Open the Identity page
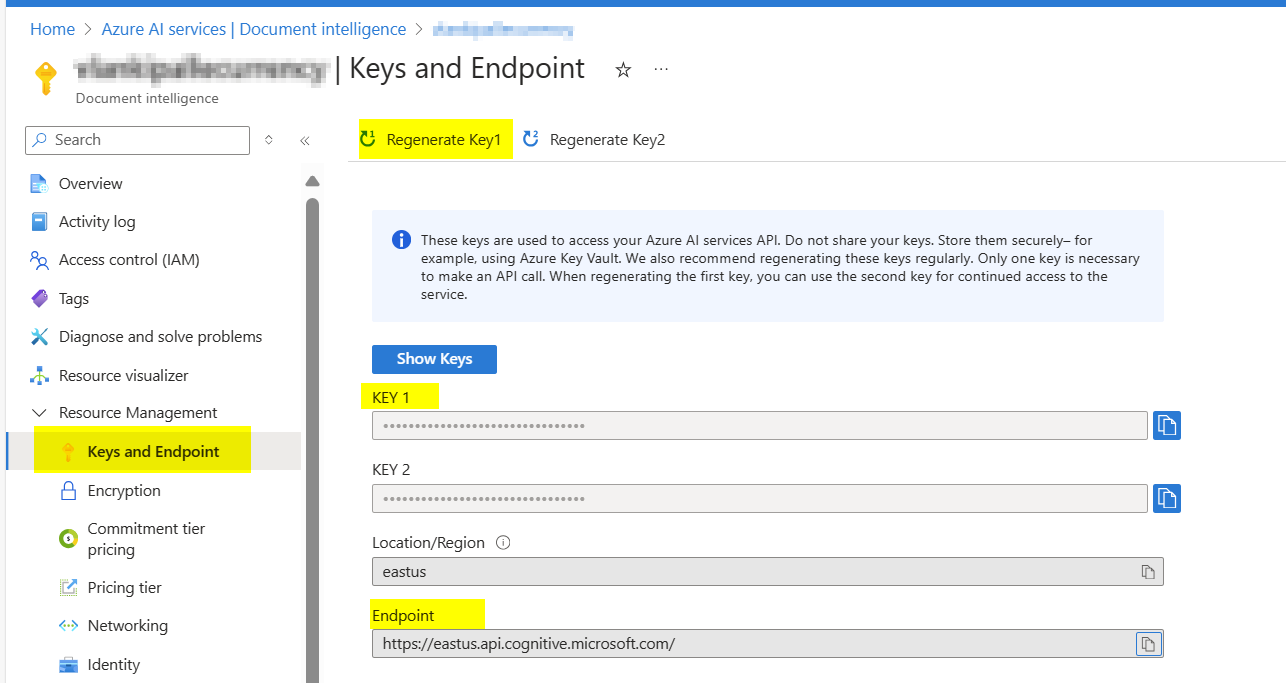 113,665
